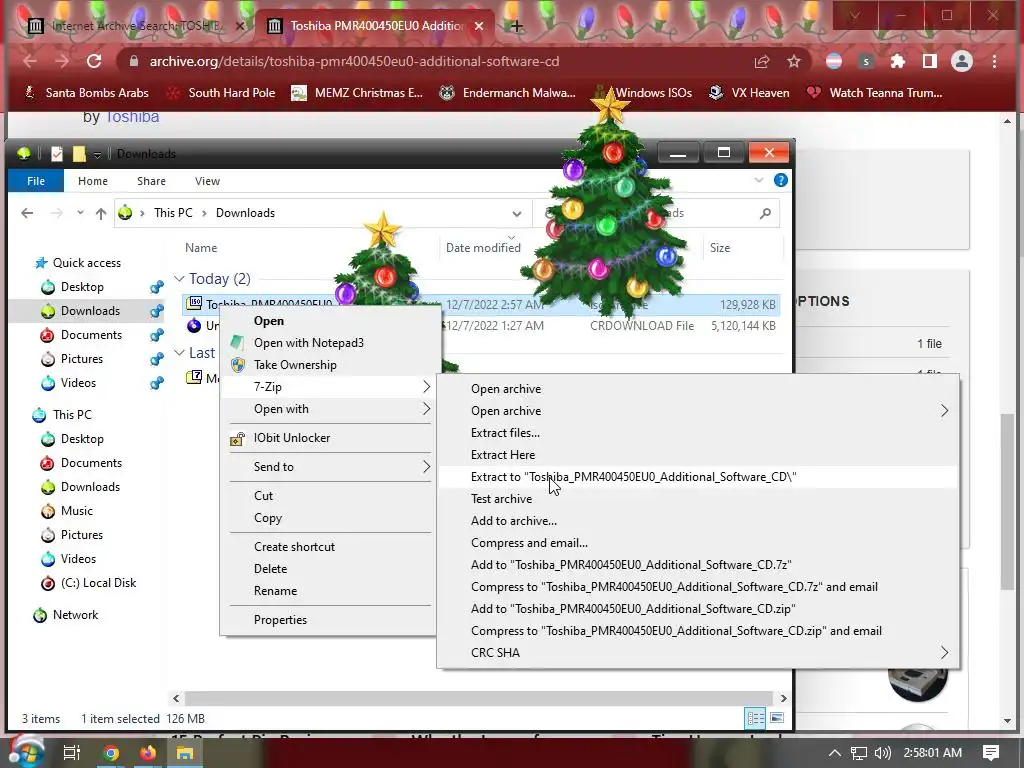The width and height of the screenshot is (1024, 768).
Task: Go back in File Explorer
Action: click(27, 213)
